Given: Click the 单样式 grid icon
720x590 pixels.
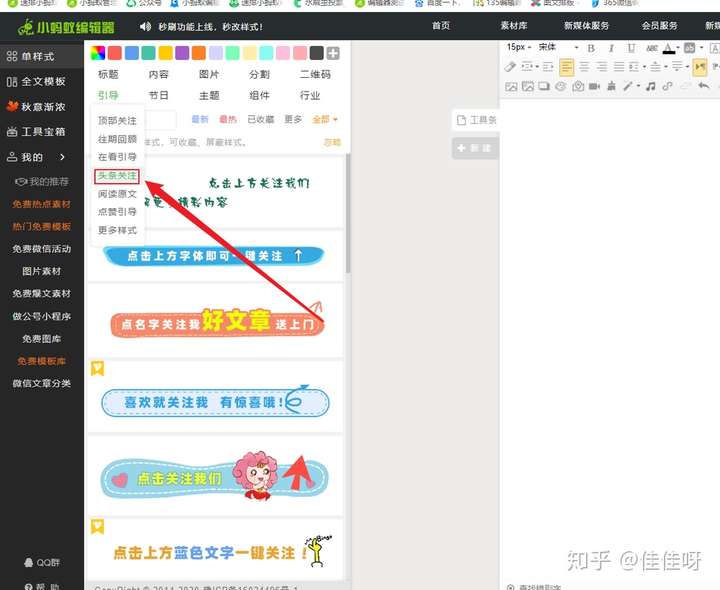Looking at the screenshot, I should tap(12, 56).
